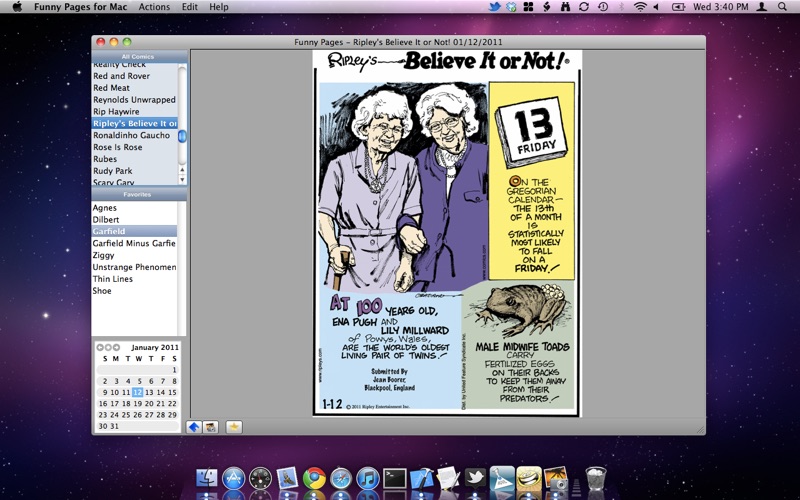Open the yellow laughing face Funny Pages dock icon

coord(529,479)
